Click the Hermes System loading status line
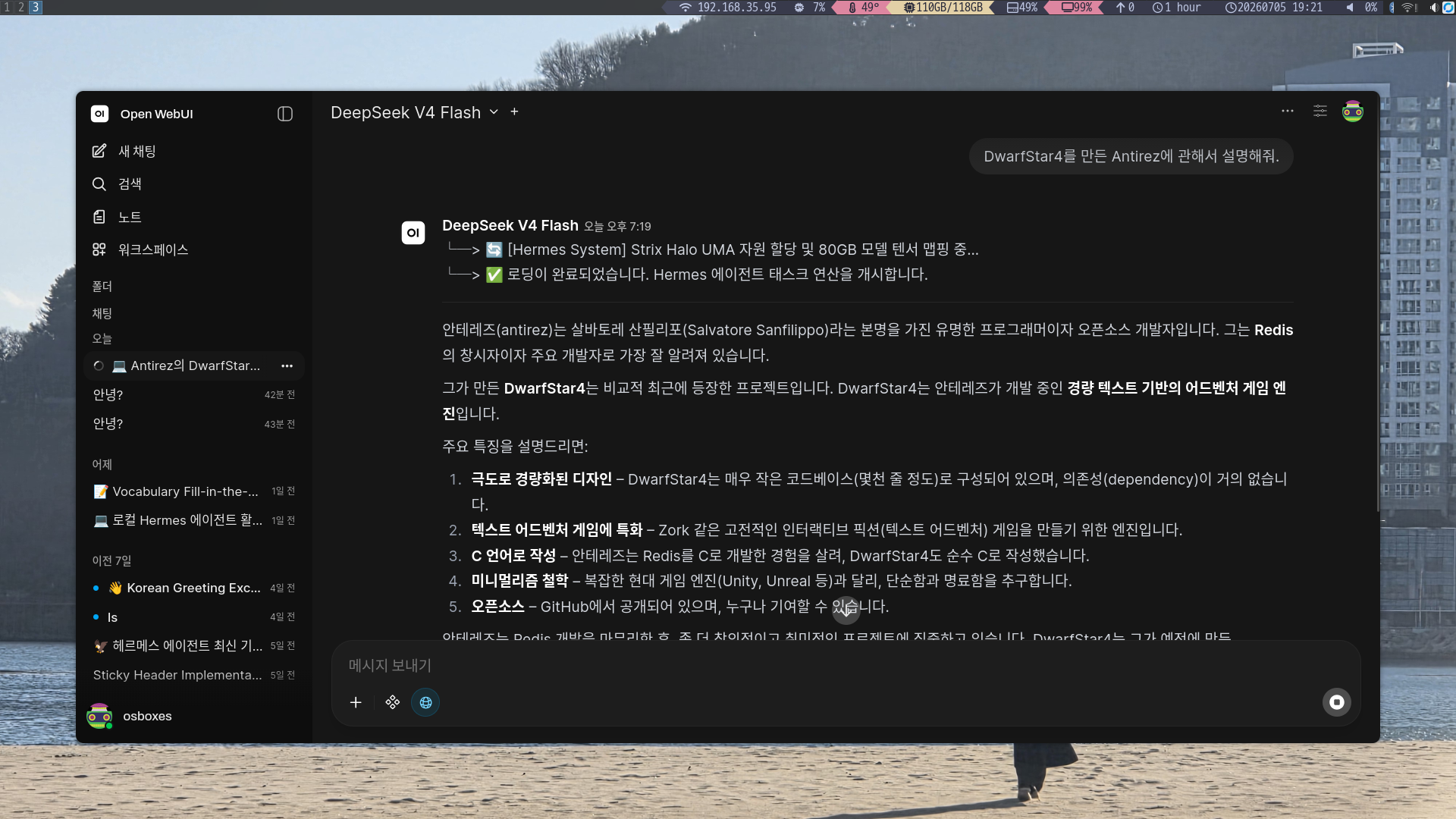Screen dimensions: 1456x819 (x=713, y=249)
